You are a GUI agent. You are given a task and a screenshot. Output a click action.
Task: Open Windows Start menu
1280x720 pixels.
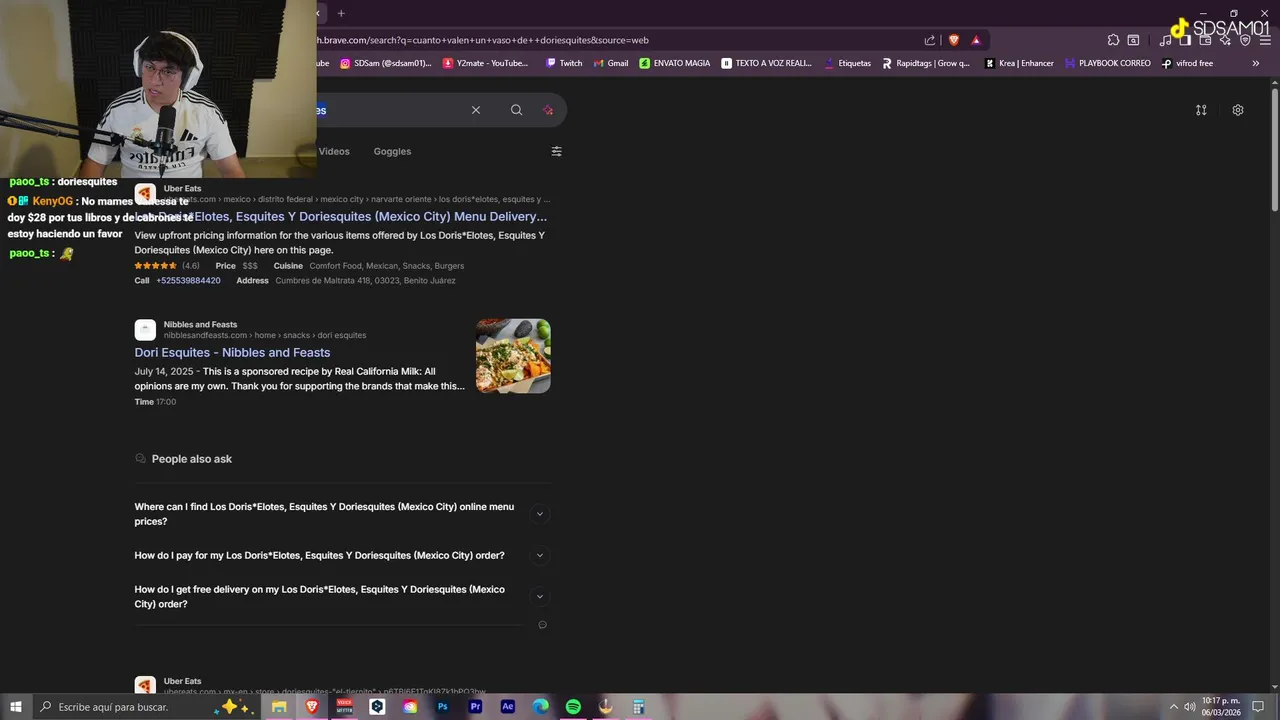pyautogui.click(x=16, y=707)
